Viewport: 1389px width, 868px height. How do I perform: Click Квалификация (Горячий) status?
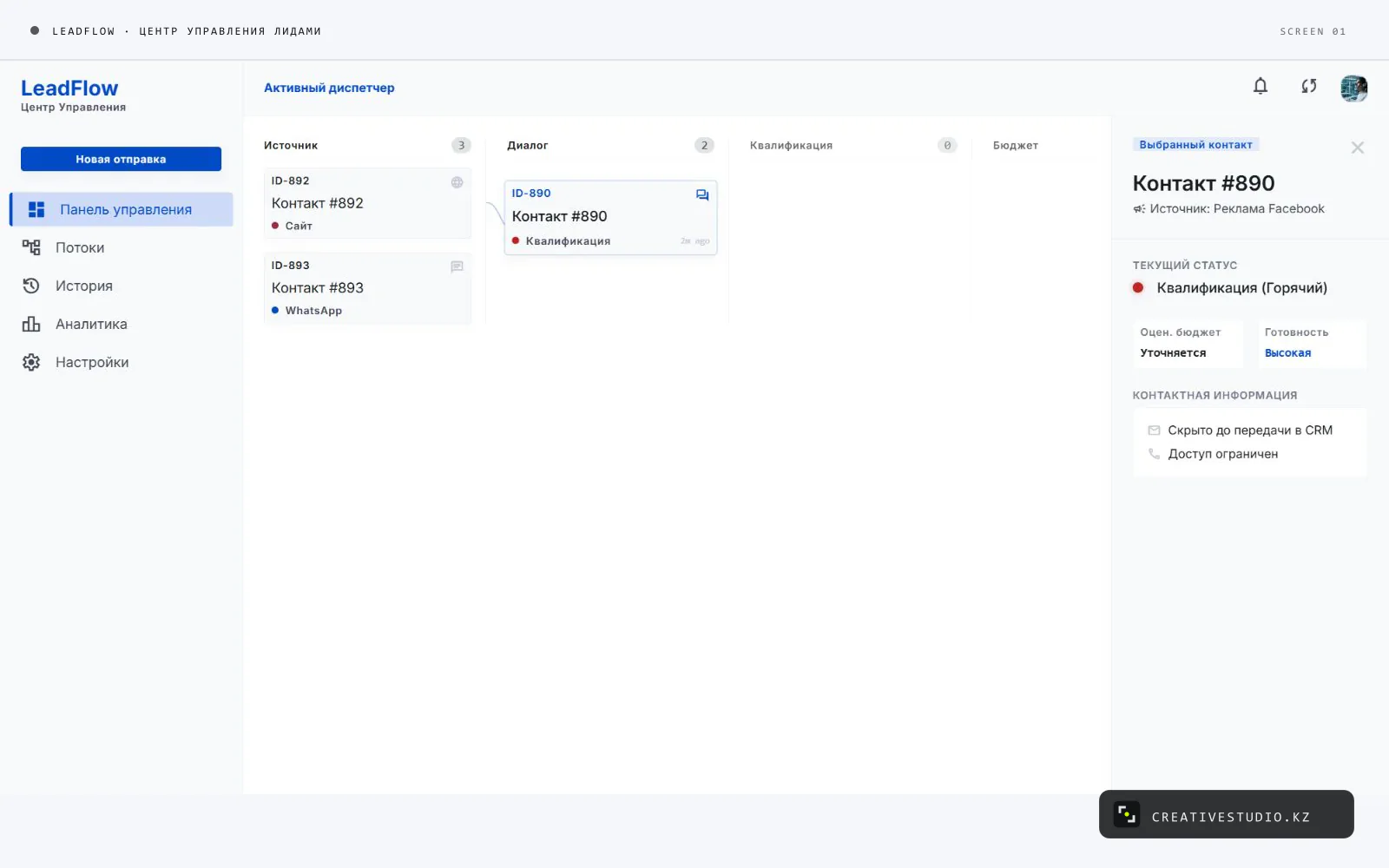click(1241, 288)
